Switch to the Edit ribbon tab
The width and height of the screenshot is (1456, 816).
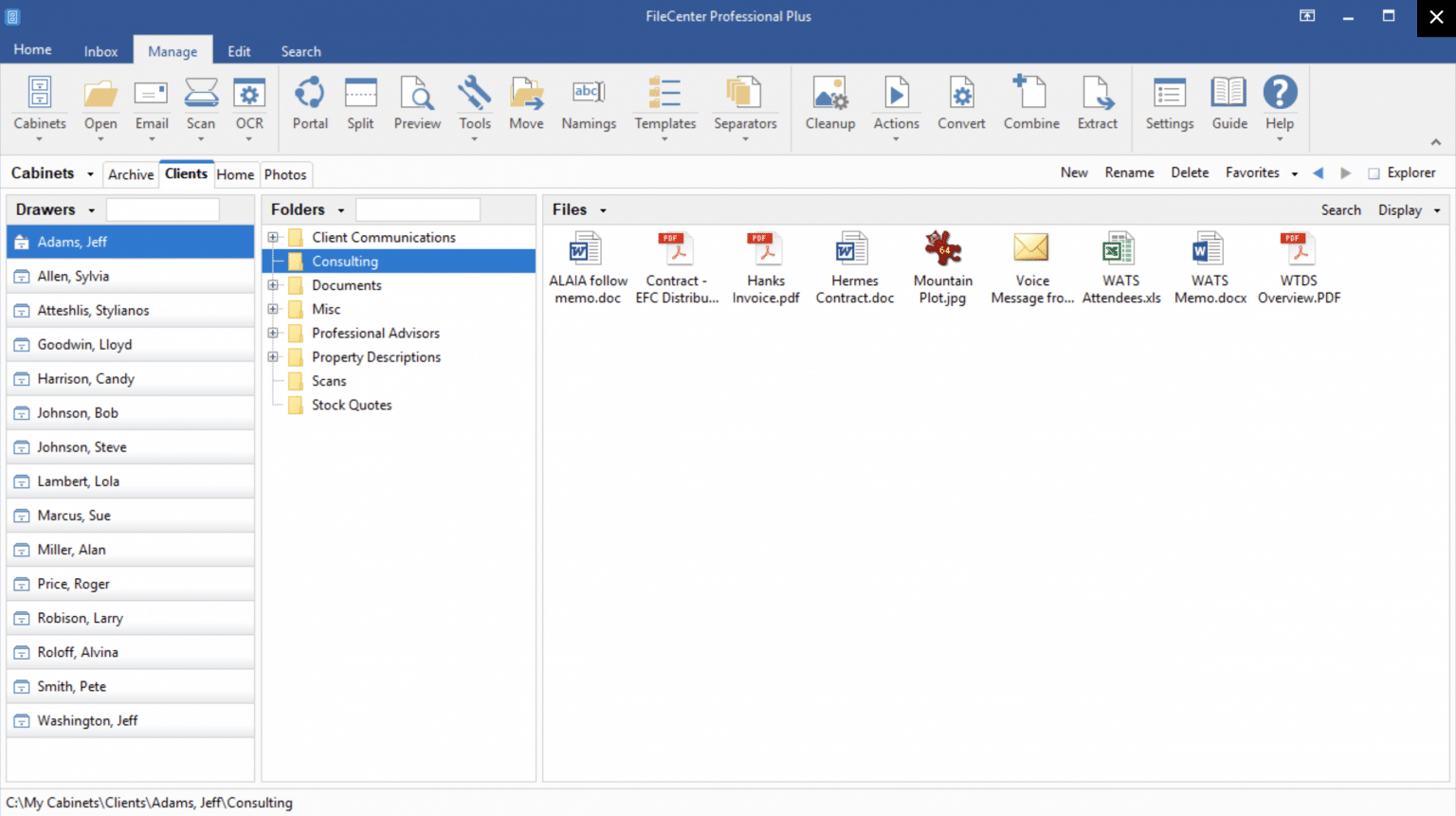[x=239, y=51]
